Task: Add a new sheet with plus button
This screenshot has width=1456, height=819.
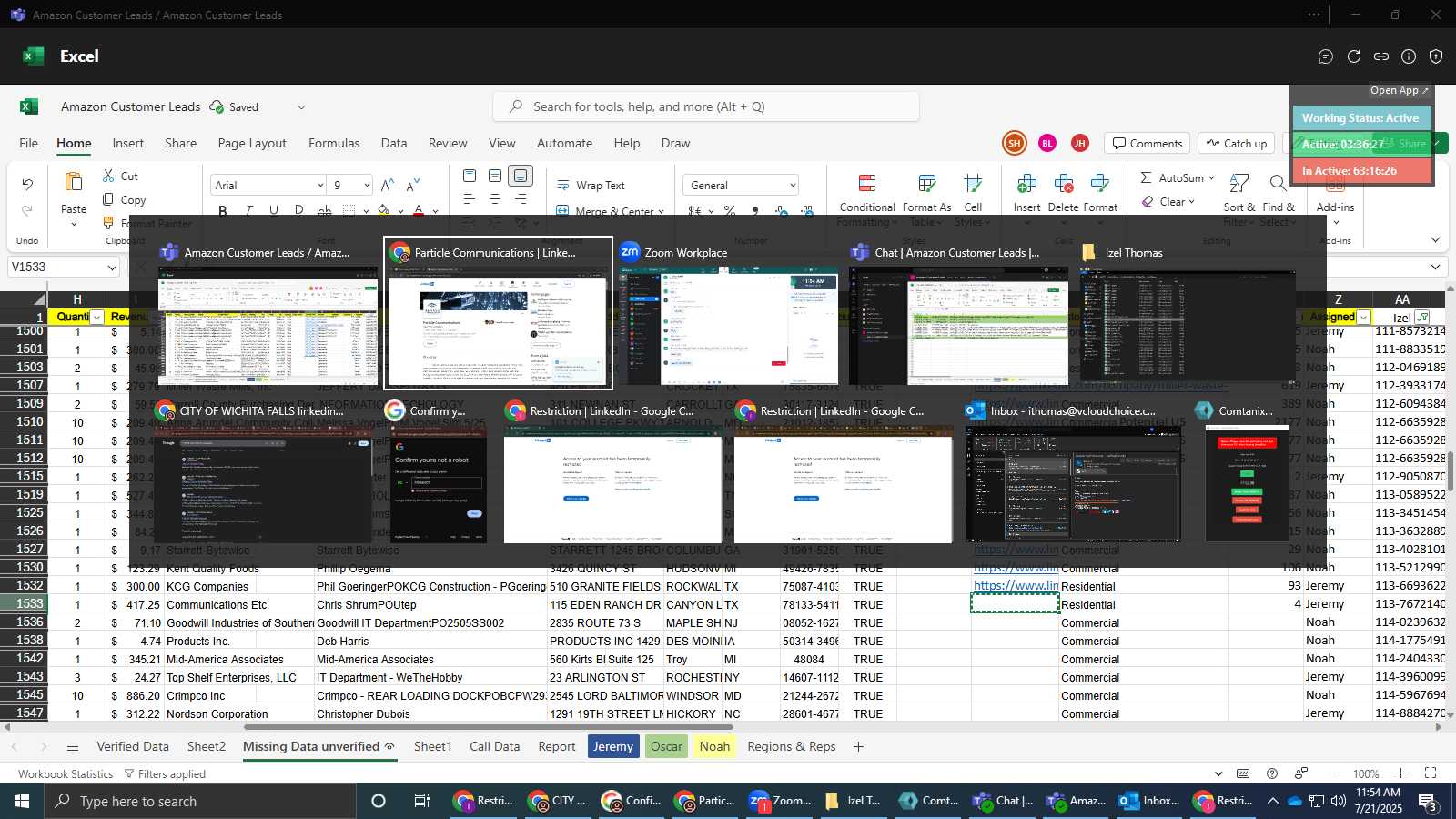Action: tap(858, 746)
